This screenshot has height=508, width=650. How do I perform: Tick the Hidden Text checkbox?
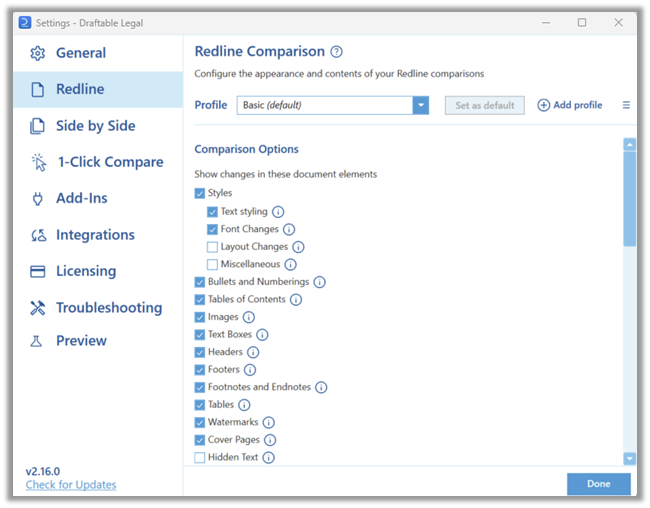(x=200, y=457)
